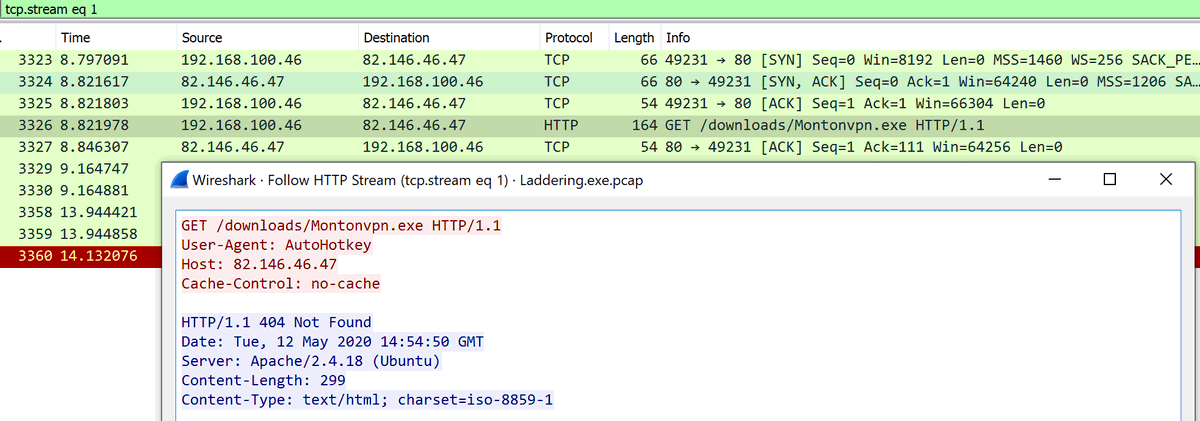Click Protocol cell 'HTTP' in packet 3326
The image size is (1200, 421).
(x=561, y=124)
